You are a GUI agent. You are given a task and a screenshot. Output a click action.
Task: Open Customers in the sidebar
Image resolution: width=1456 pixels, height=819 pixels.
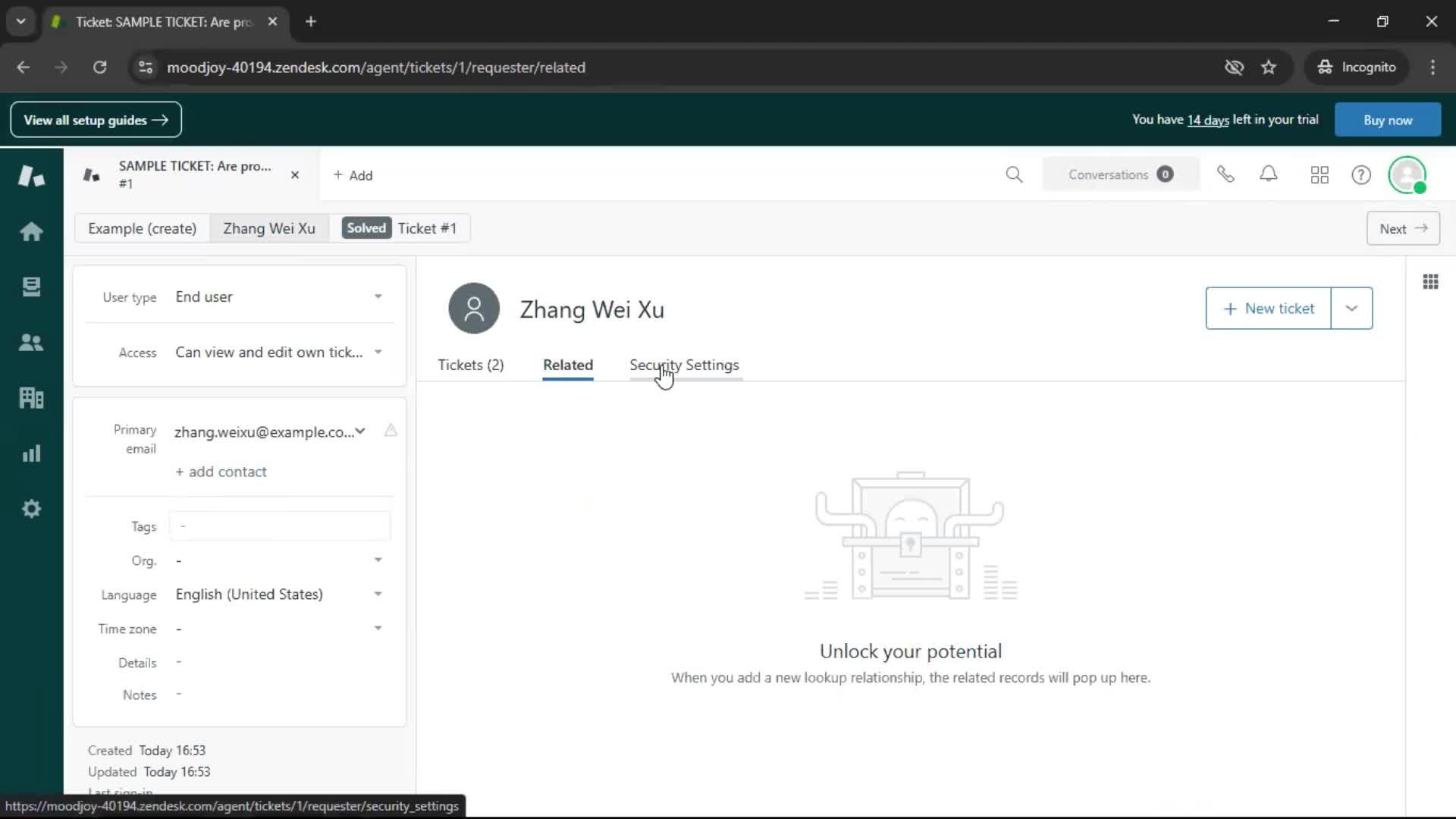[31, 342]
